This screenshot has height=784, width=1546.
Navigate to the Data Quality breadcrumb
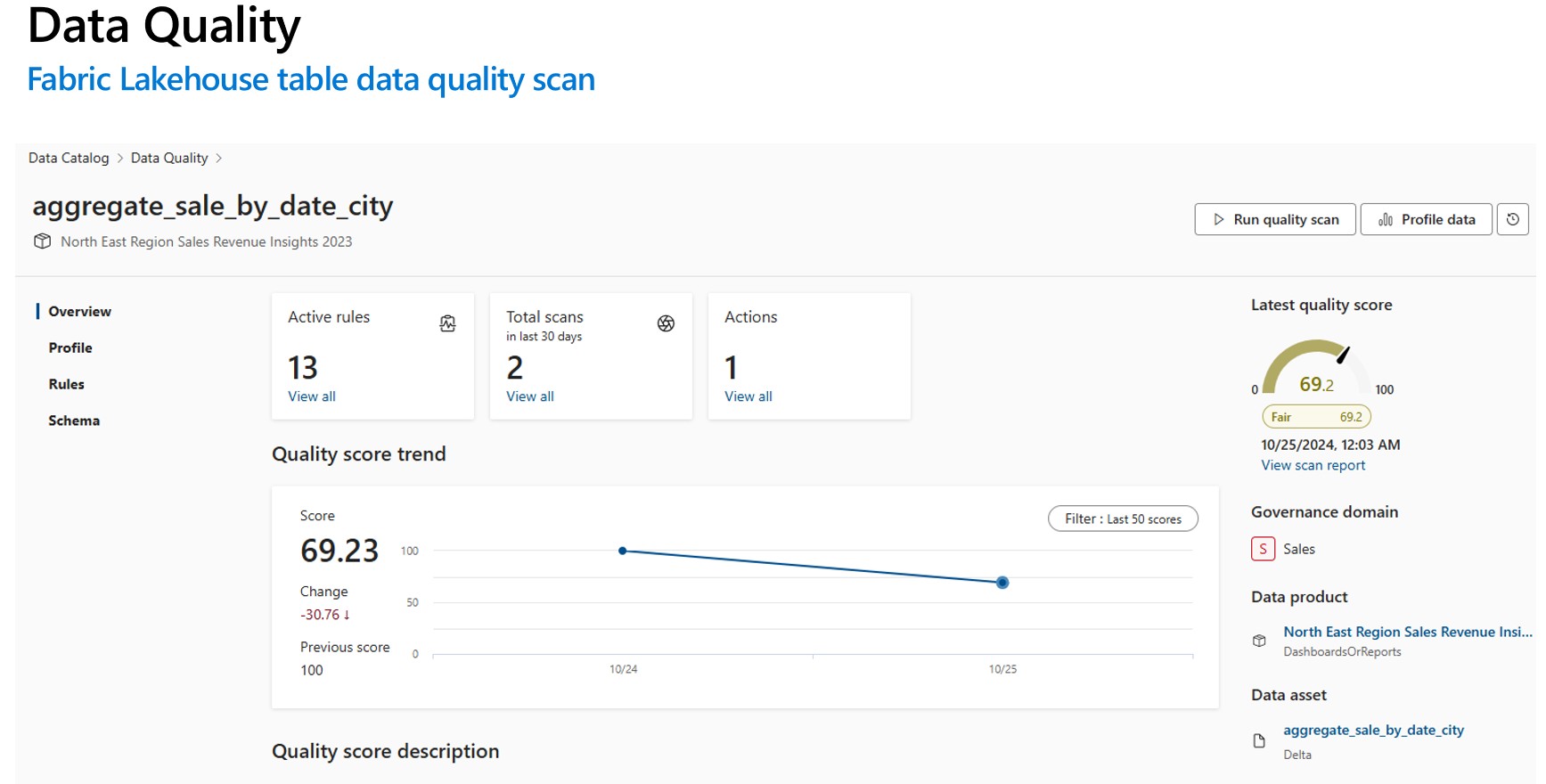[x=169, y=158]
